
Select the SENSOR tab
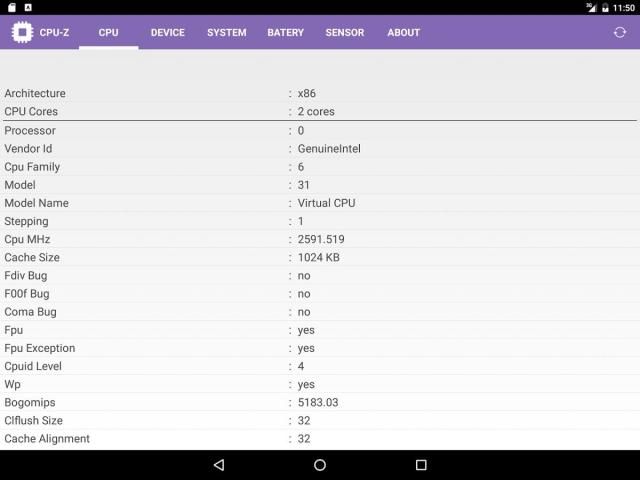pos(344,32)
